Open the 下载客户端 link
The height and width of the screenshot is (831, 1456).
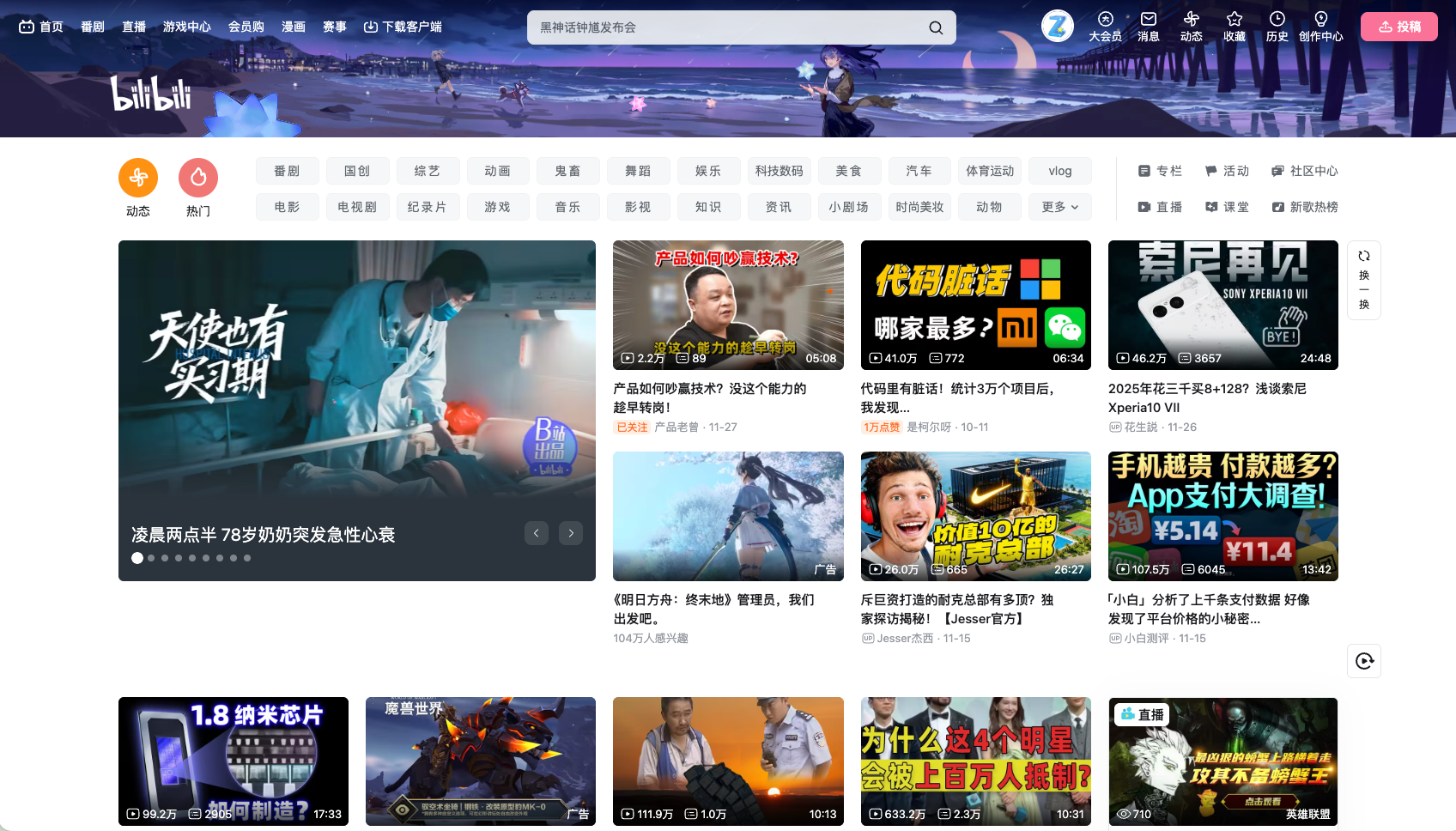[x=403, y=27]
